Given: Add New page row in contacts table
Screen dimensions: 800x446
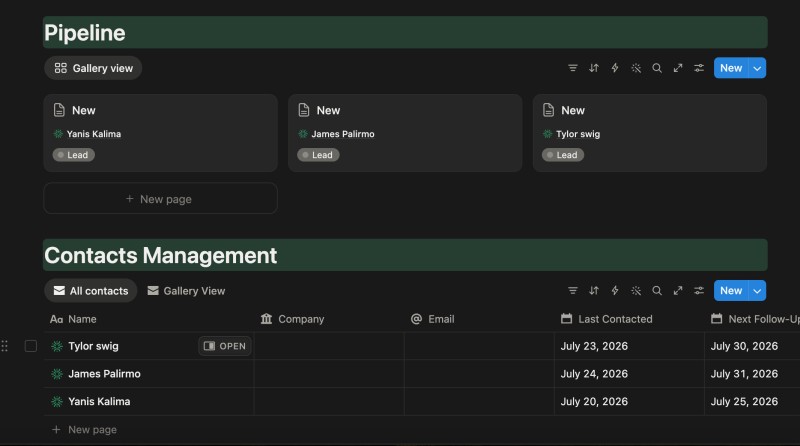Looking at the screenshot, I should (85, 430).
